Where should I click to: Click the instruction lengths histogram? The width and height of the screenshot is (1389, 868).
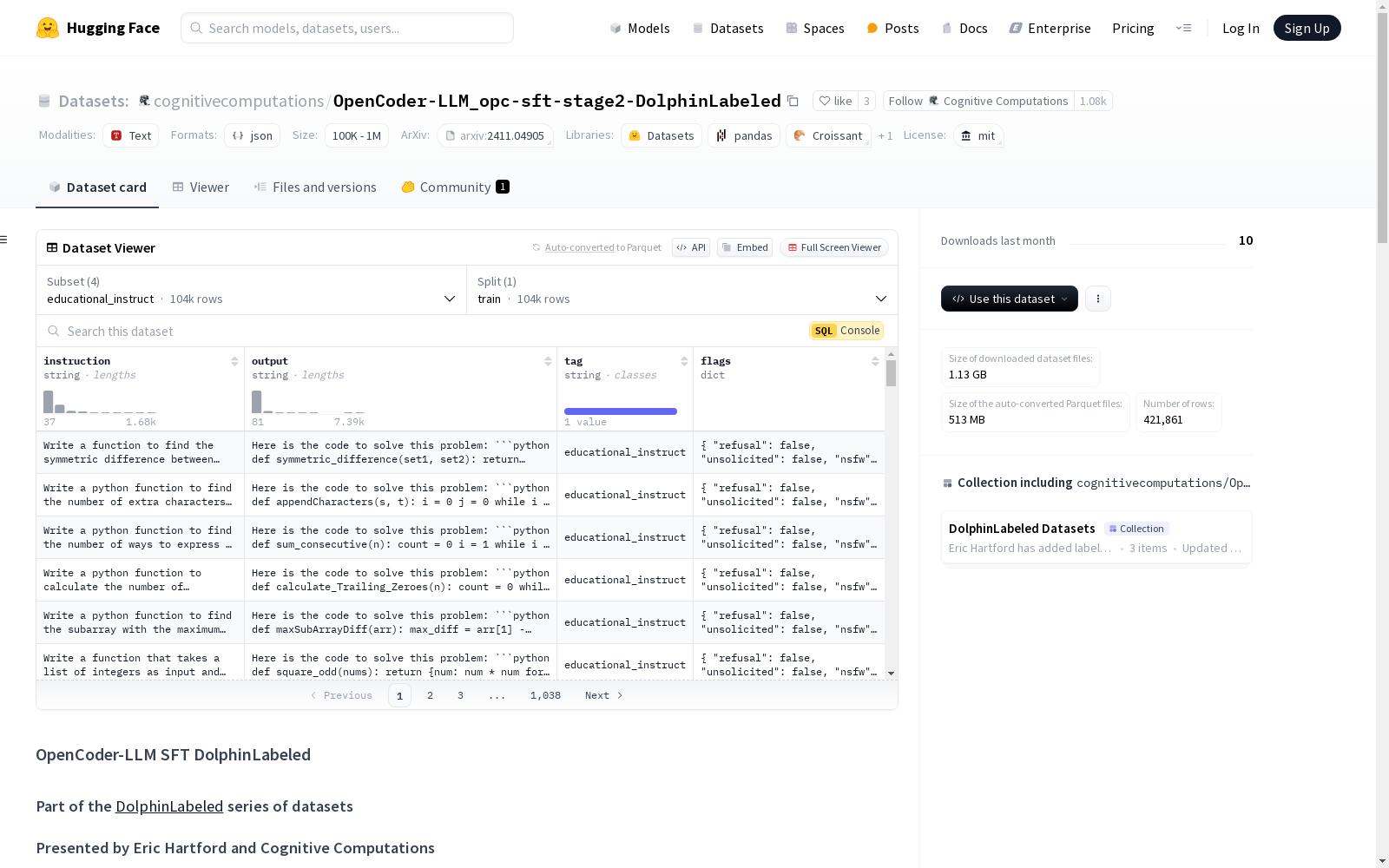click(x=100, y=402)
